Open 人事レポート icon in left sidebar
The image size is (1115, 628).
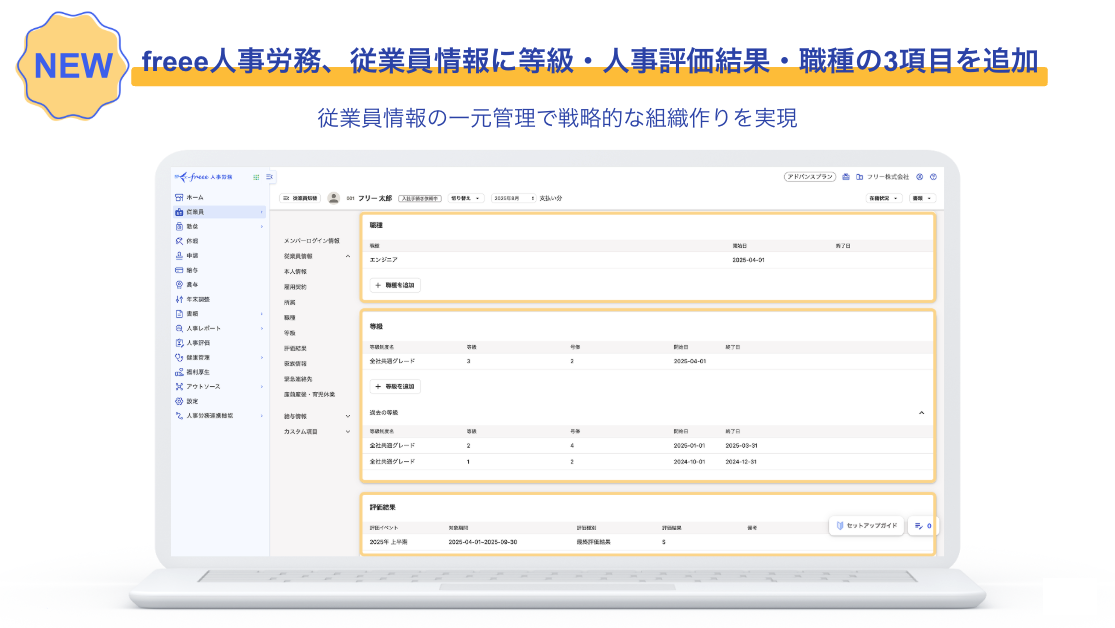pyautogui.click(x=178, y=328)
